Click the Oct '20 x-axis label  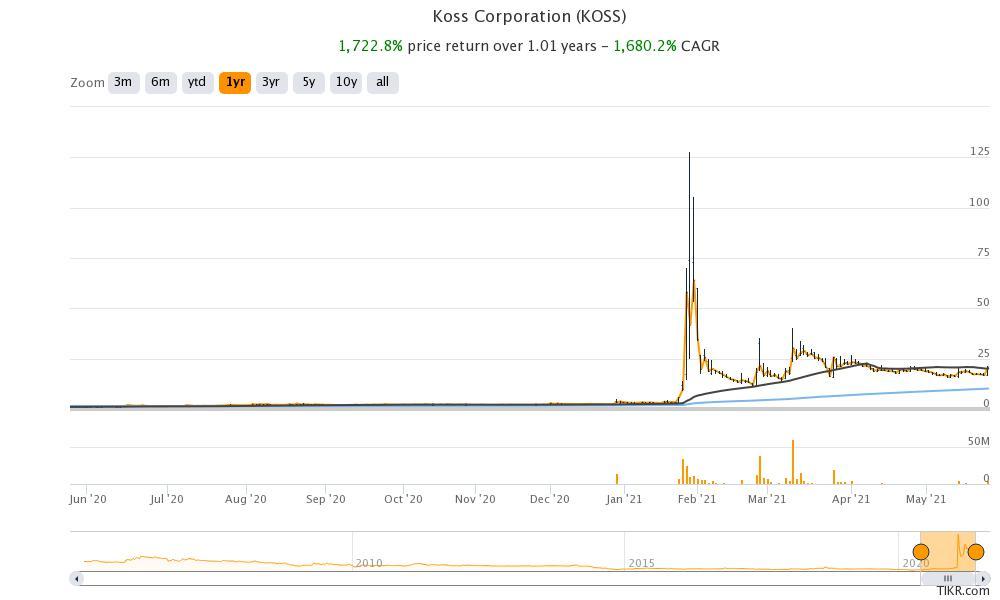403,499
